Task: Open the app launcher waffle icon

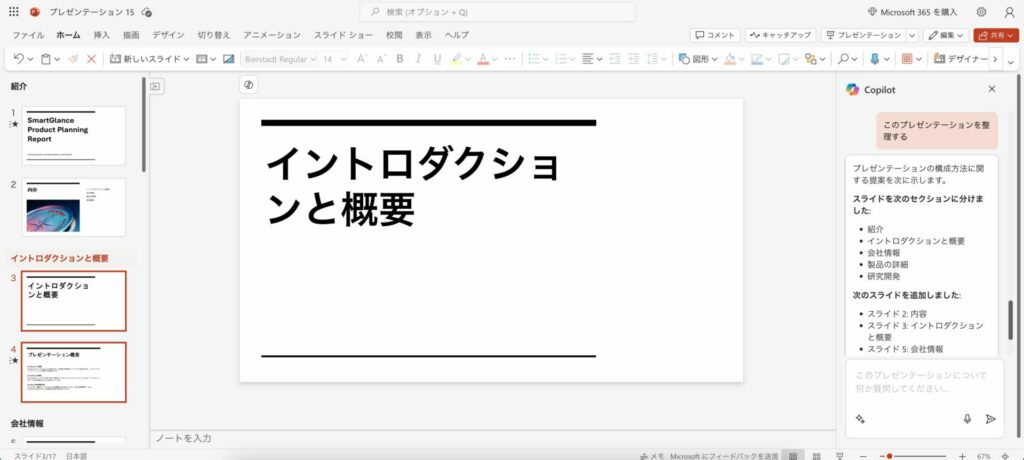Action: [14, 12]
